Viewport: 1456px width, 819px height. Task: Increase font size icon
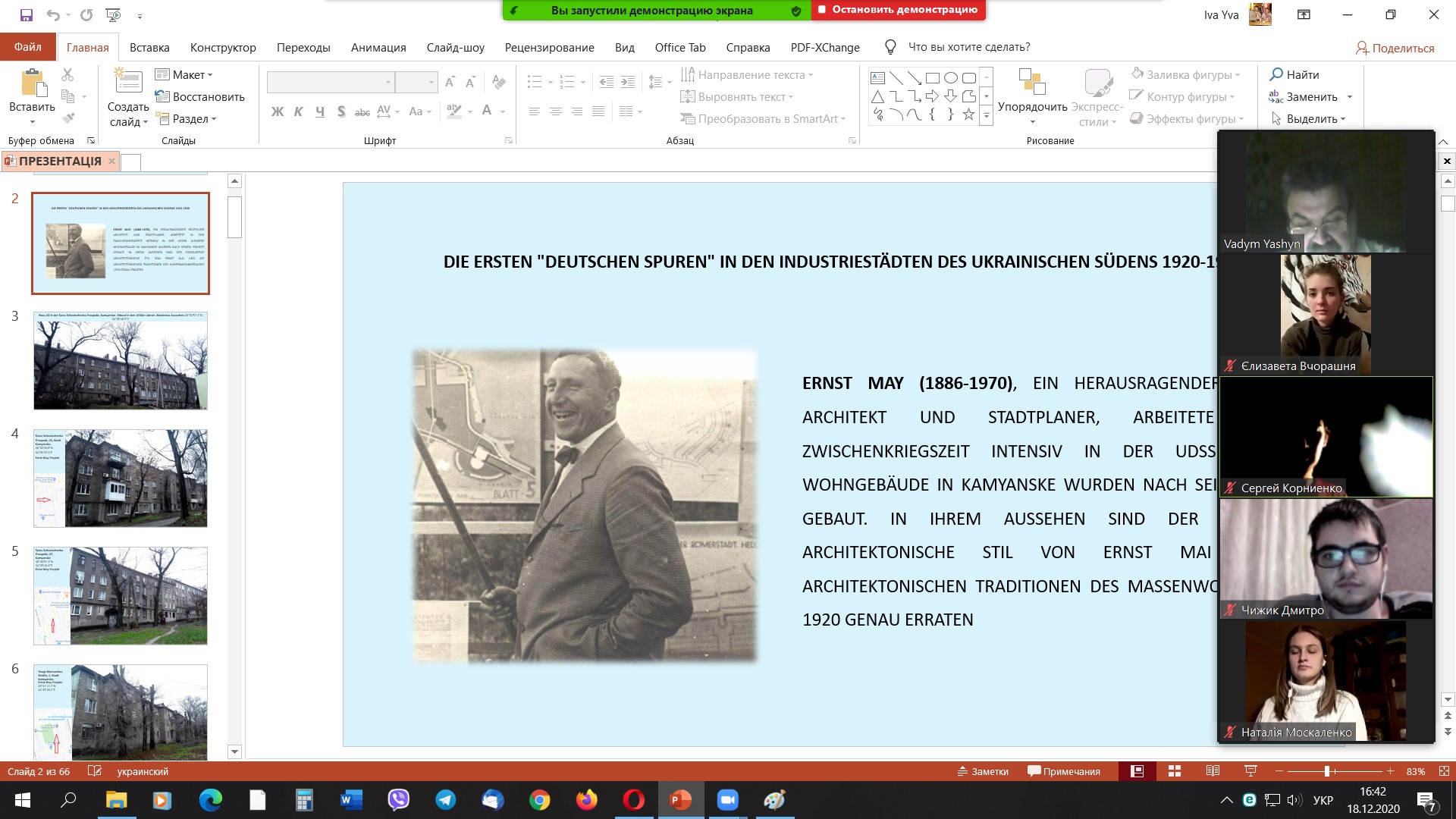(x=450, y=82)
